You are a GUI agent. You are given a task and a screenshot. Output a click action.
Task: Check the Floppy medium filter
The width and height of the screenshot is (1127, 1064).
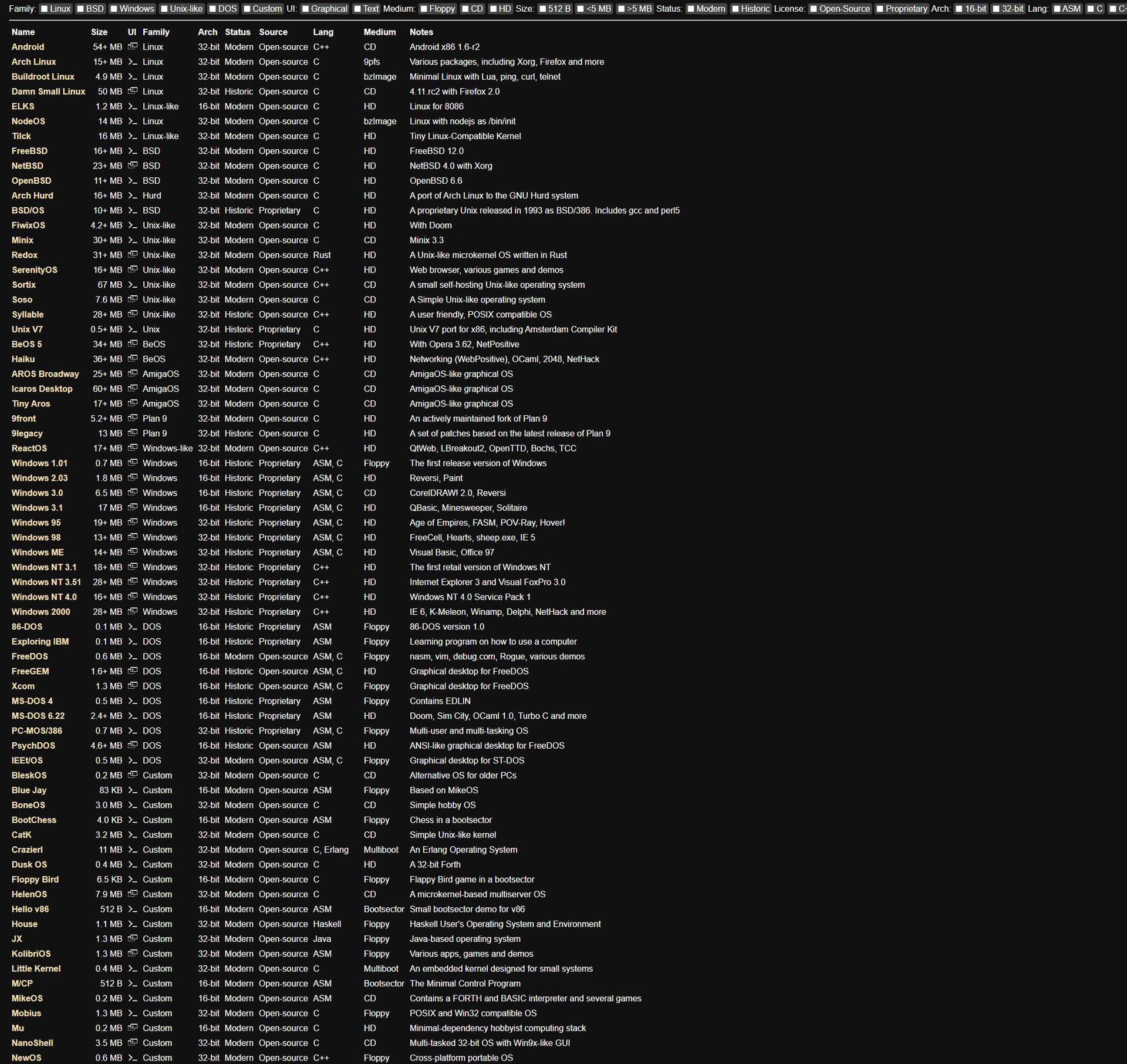click(424, 9)
